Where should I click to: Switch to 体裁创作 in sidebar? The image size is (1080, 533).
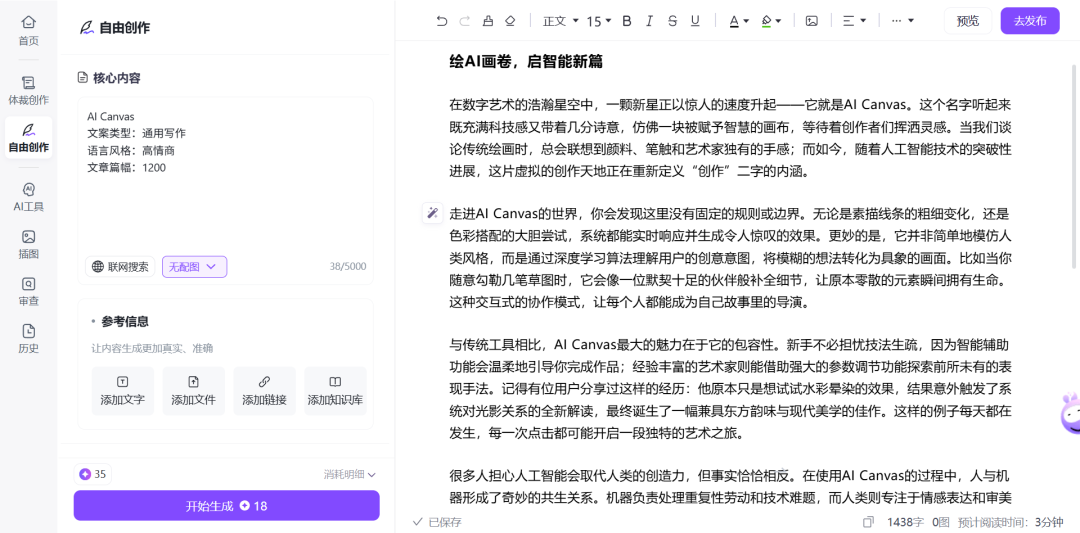[28, 90]
